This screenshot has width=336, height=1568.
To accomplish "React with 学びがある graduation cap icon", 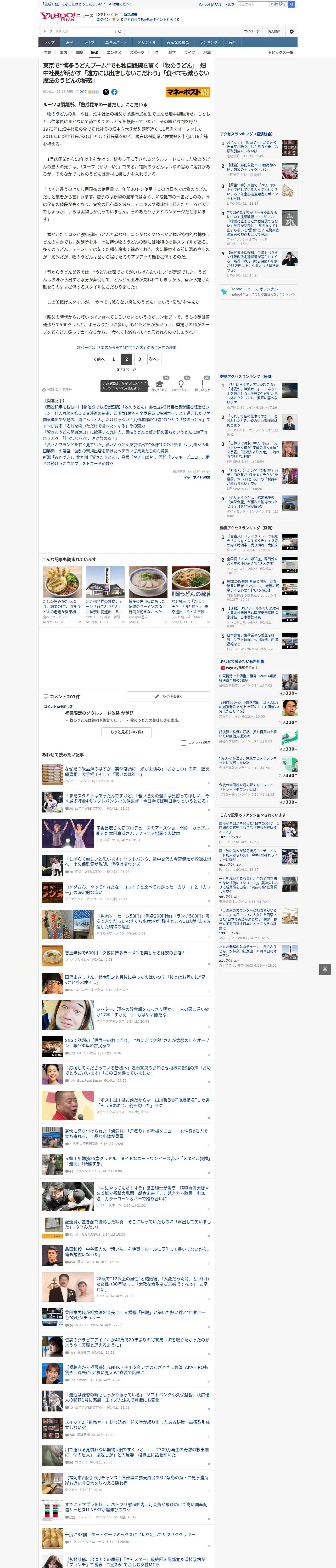I will pyautogui.click(x=160, y=384).
